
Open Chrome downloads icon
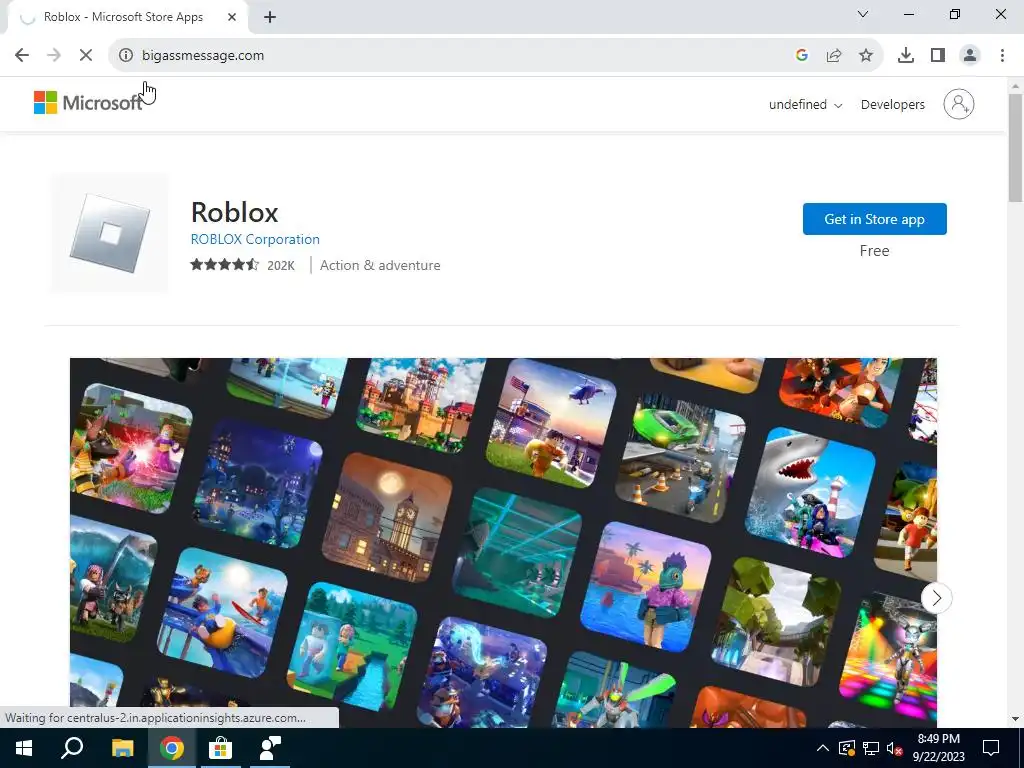(x=906, y=56)
